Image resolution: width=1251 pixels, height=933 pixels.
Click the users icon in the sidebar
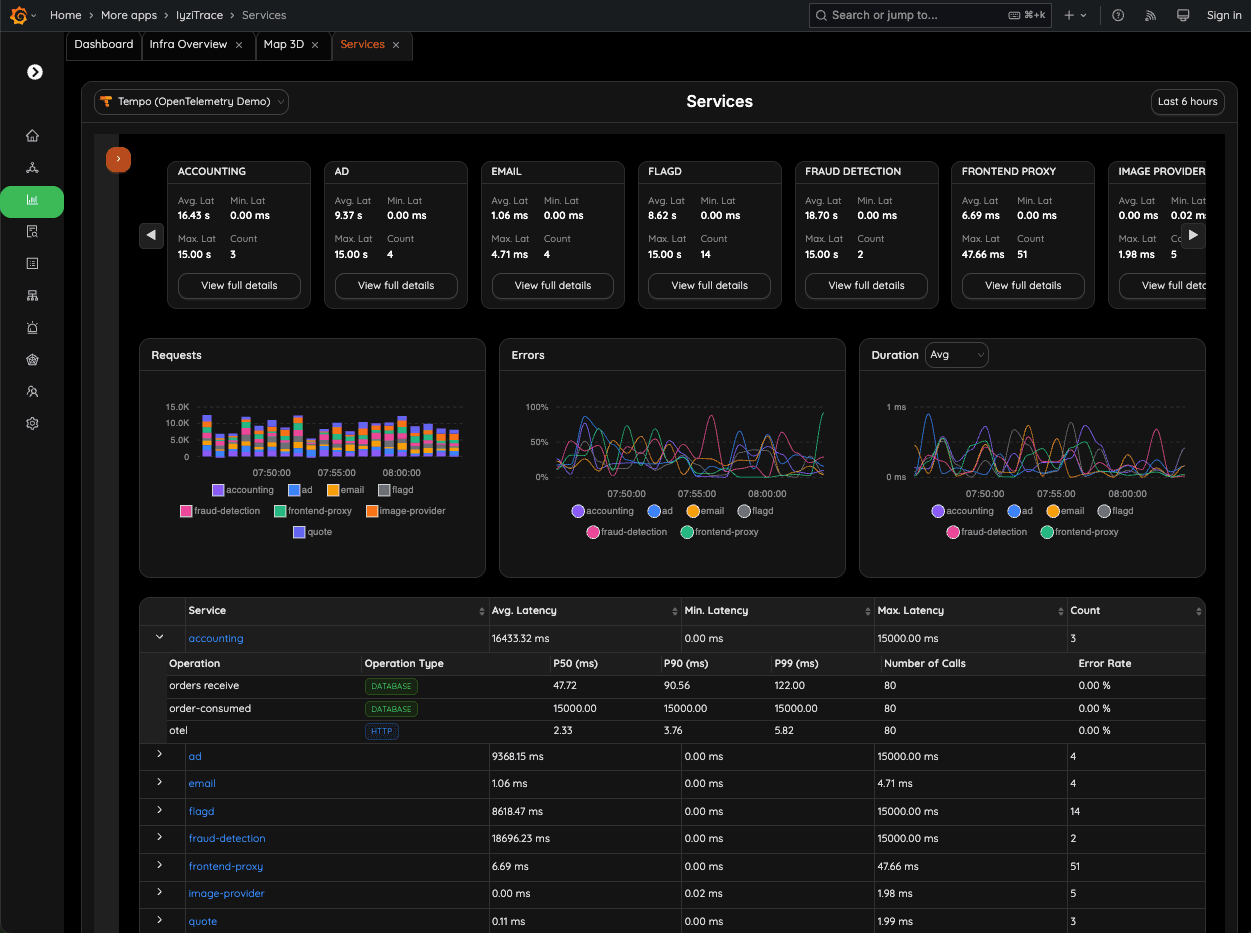point(32,391)
